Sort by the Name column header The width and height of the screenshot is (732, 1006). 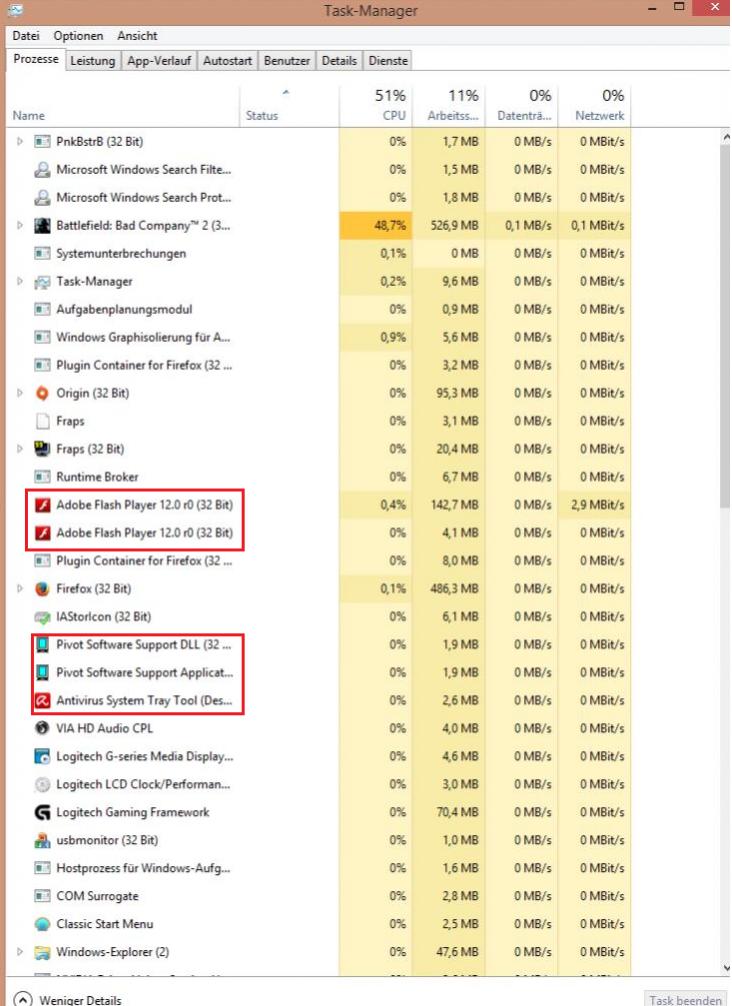[123, 106]
